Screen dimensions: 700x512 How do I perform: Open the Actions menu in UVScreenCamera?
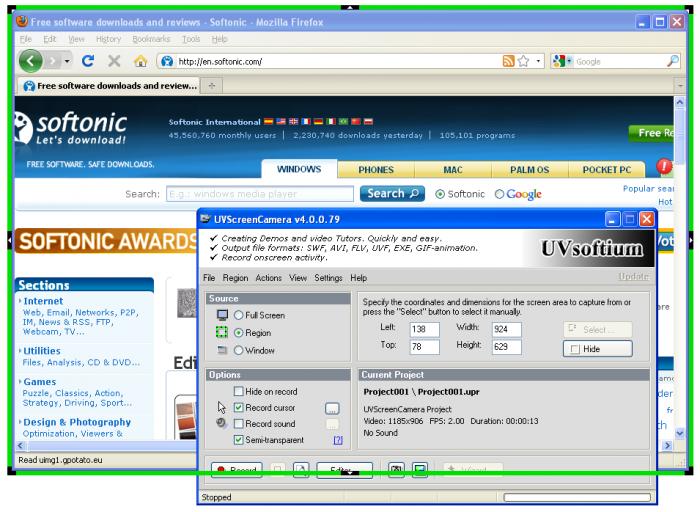point(268,278)
